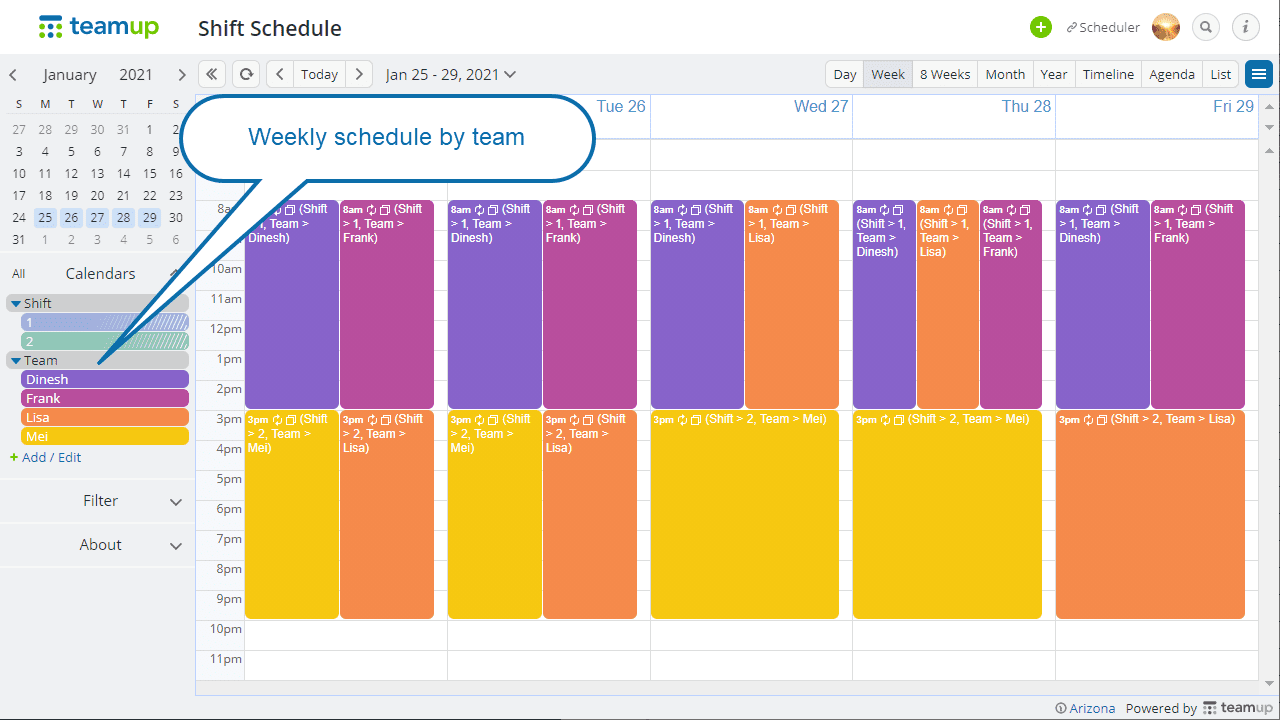Screen dimensions: 1280x720
Task: Expand the Filter section
Action: click(x=98, y=501)
